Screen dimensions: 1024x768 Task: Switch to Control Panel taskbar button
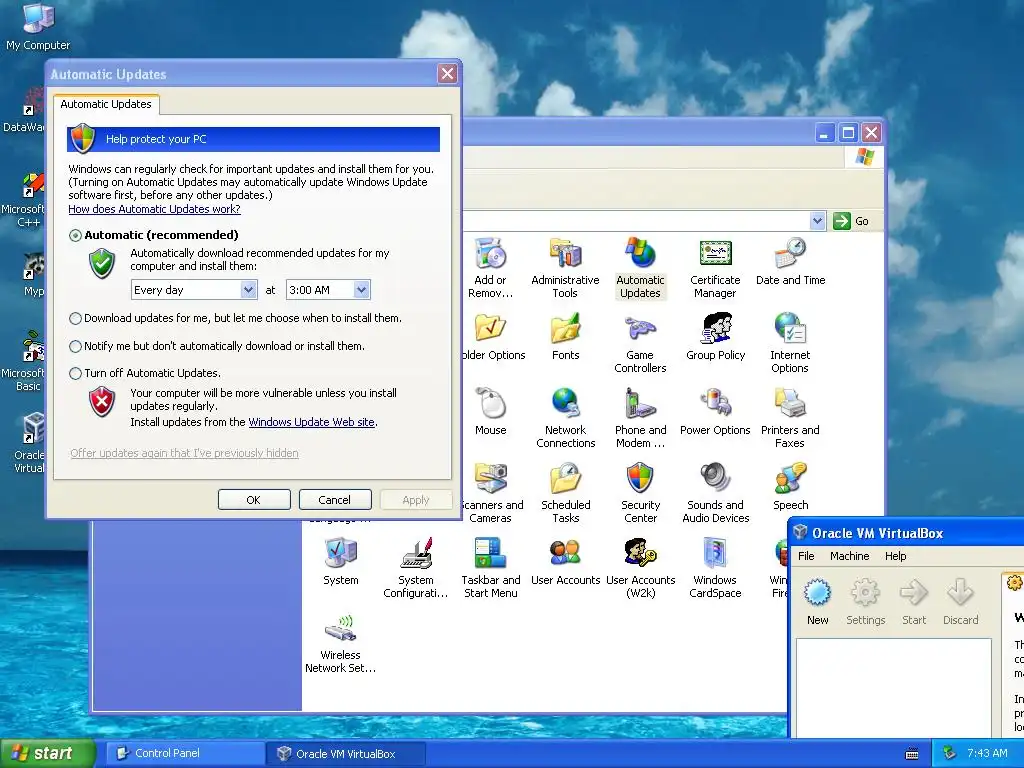pyautogui.click(x=185, y=753)
